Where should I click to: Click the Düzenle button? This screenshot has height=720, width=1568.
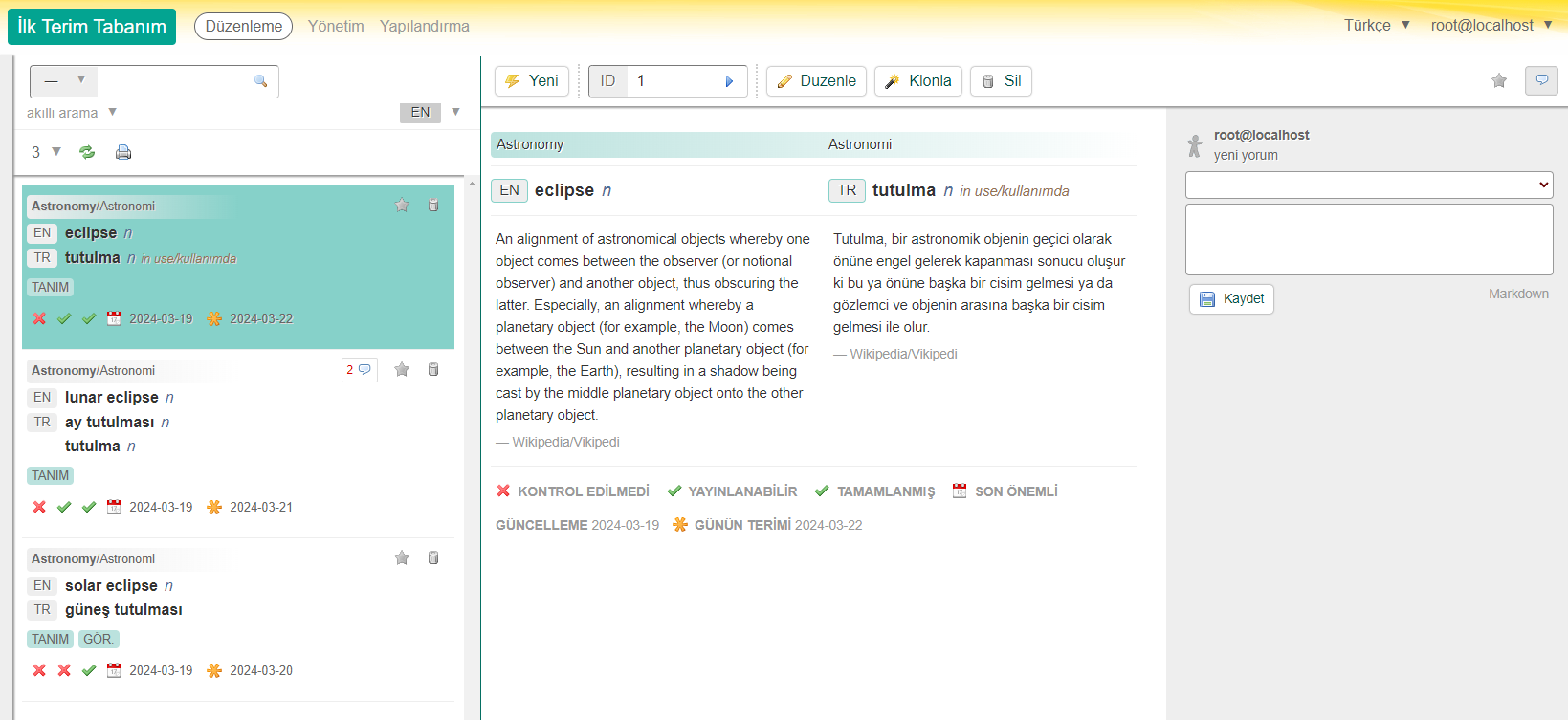(x=816, y=81)
